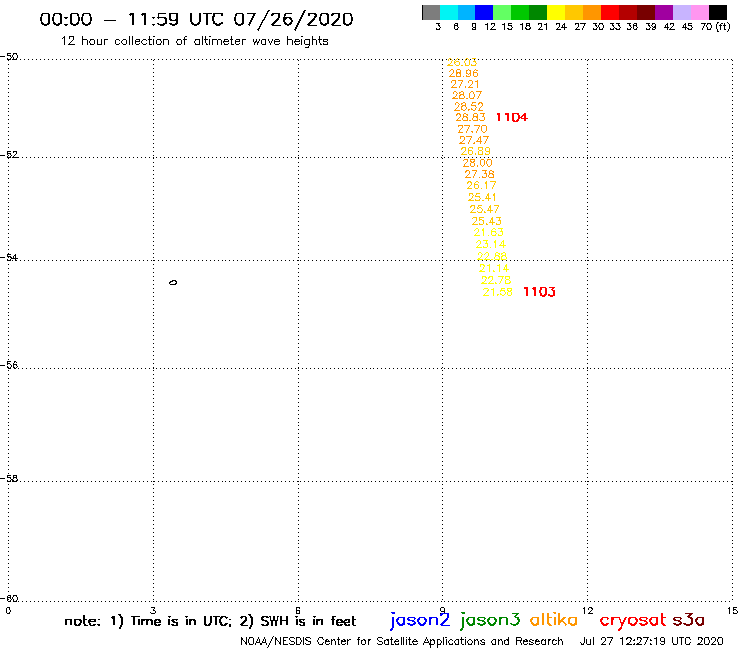Click the timestamp 'Jul 27 12:27:19 UTC 2020'
The width and height of the screenshot is (740, 650).
click(x=651, y=641)
